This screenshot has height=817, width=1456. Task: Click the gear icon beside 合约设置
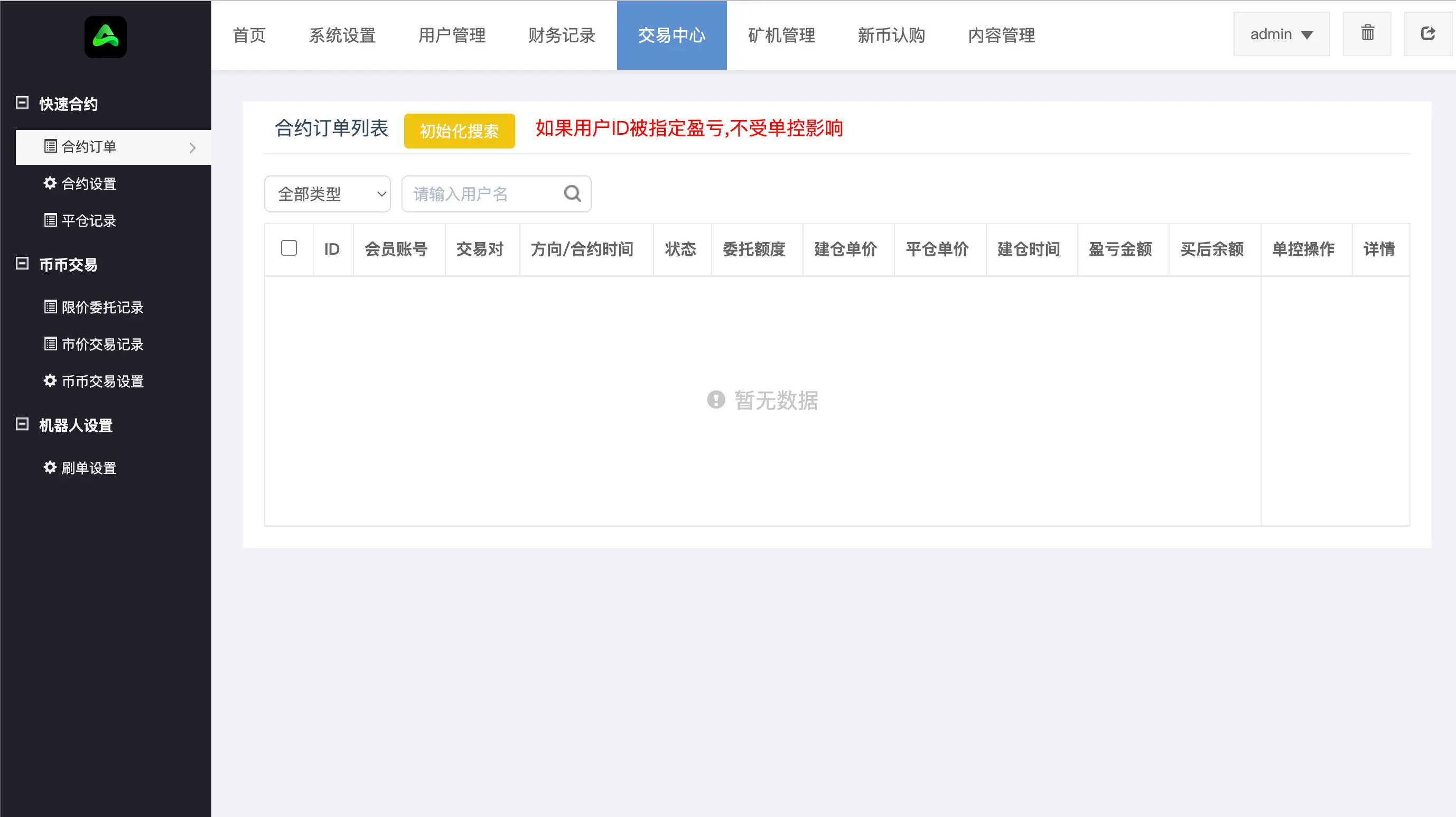coord(50,183)
